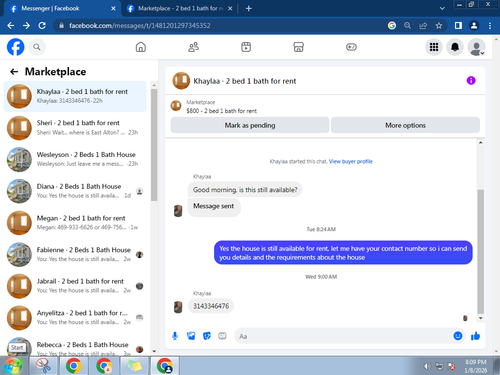Click the message input field Aa
The width and height of the screenshot is (500, 375).
343,336
